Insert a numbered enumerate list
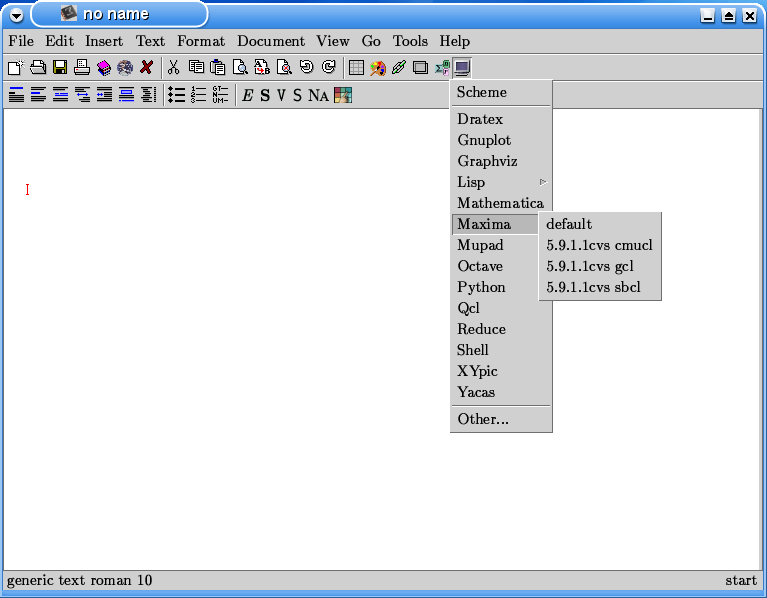 pos(198,94)
